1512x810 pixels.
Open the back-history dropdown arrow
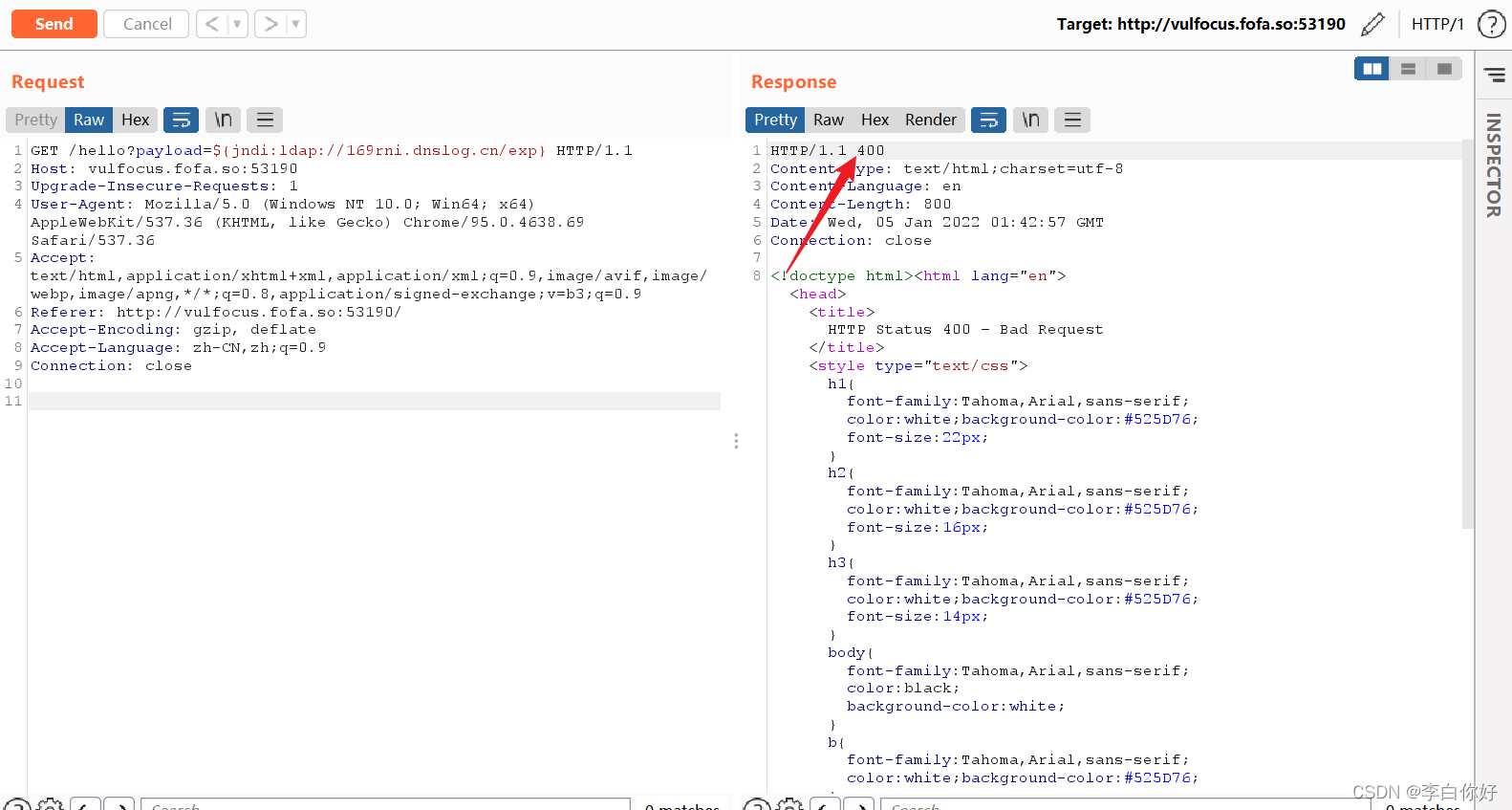click(x=237, y=24)
